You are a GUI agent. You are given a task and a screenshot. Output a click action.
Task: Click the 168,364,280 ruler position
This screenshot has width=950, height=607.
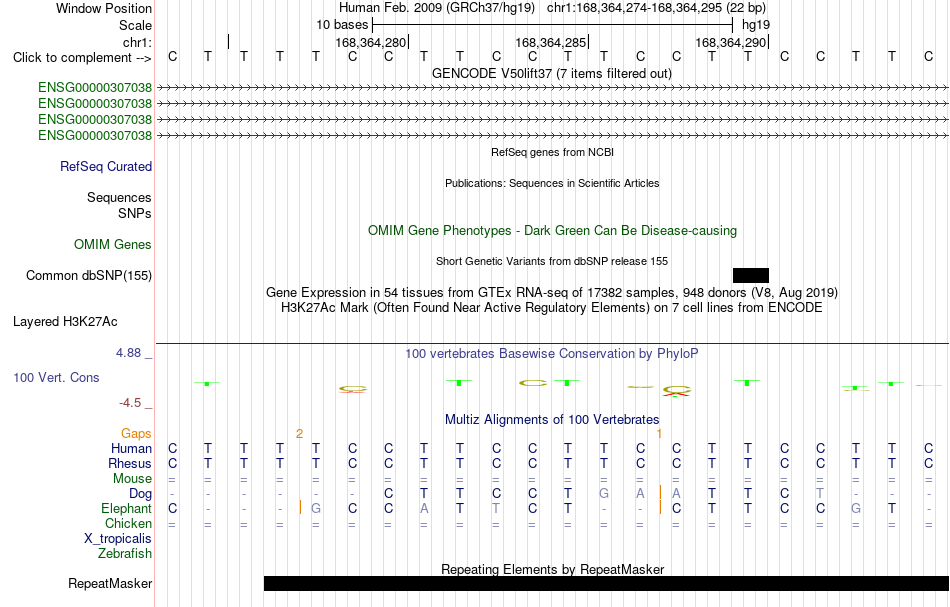click(371, 42)
